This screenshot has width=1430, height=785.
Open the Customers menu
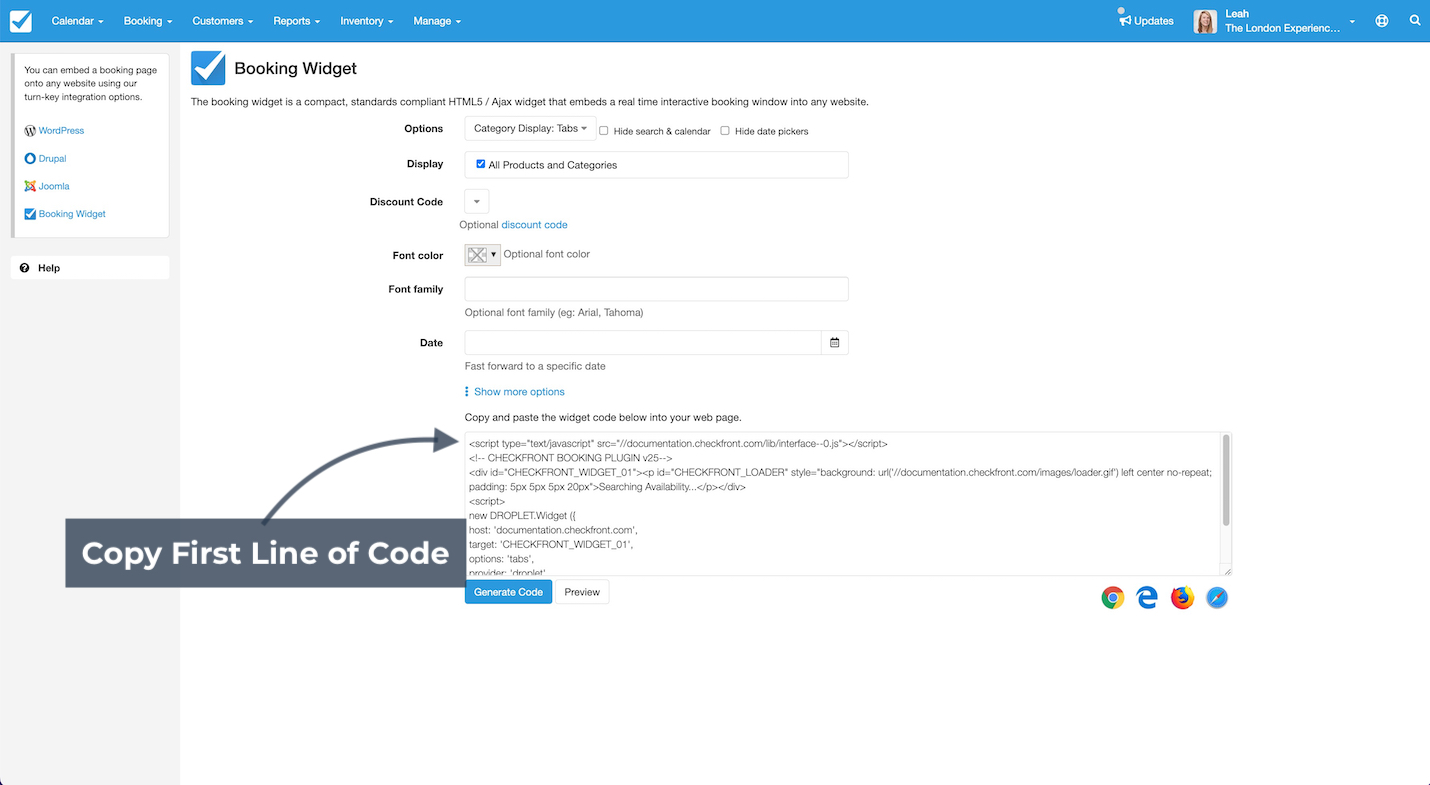(223, 21)
